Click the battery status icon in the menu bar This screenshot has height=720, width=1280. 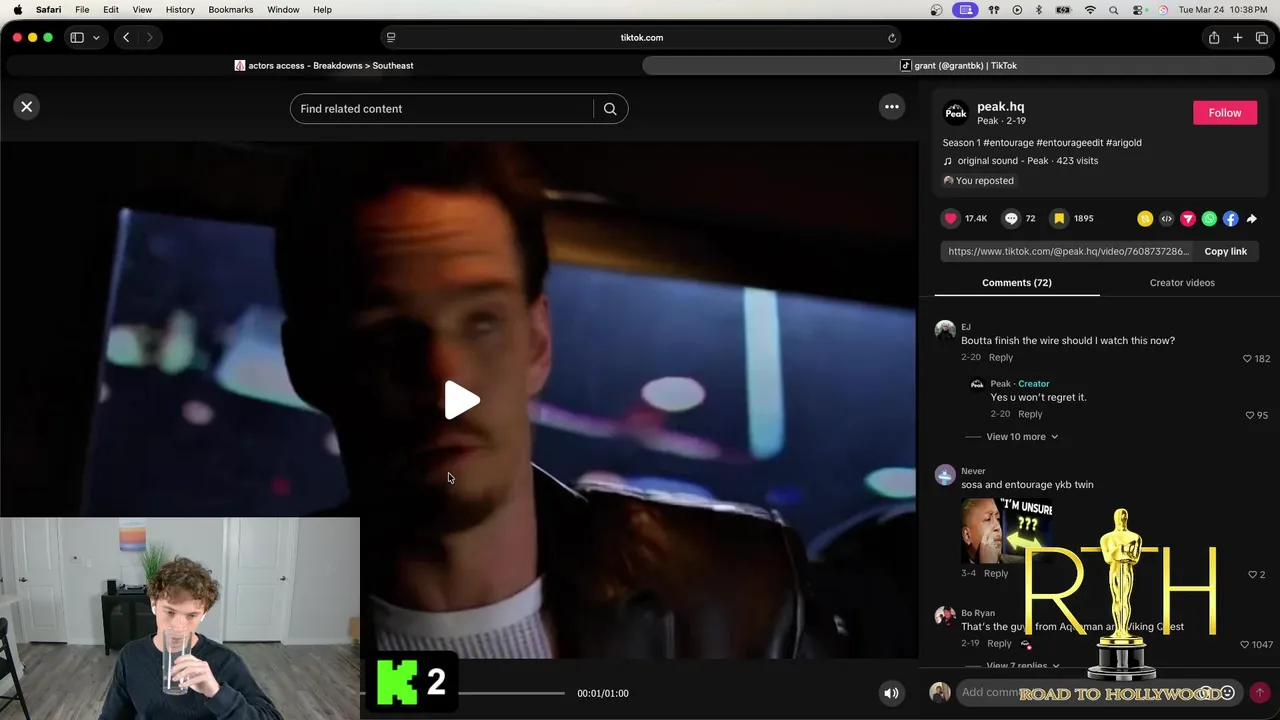[1063, 10]
